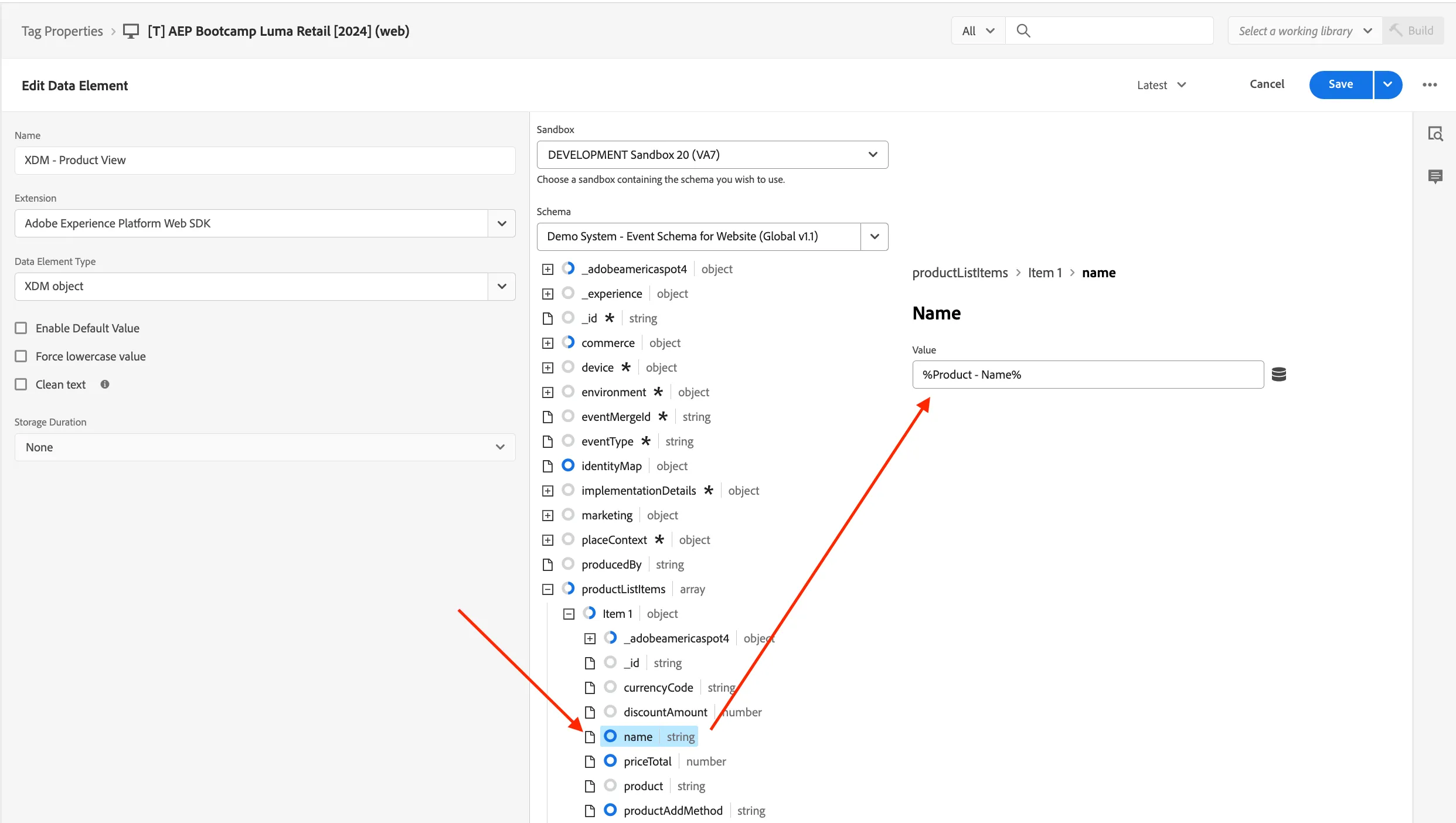
Task: Click the magnifier search icon in top bar
Action: click(x=1023, y=30)
